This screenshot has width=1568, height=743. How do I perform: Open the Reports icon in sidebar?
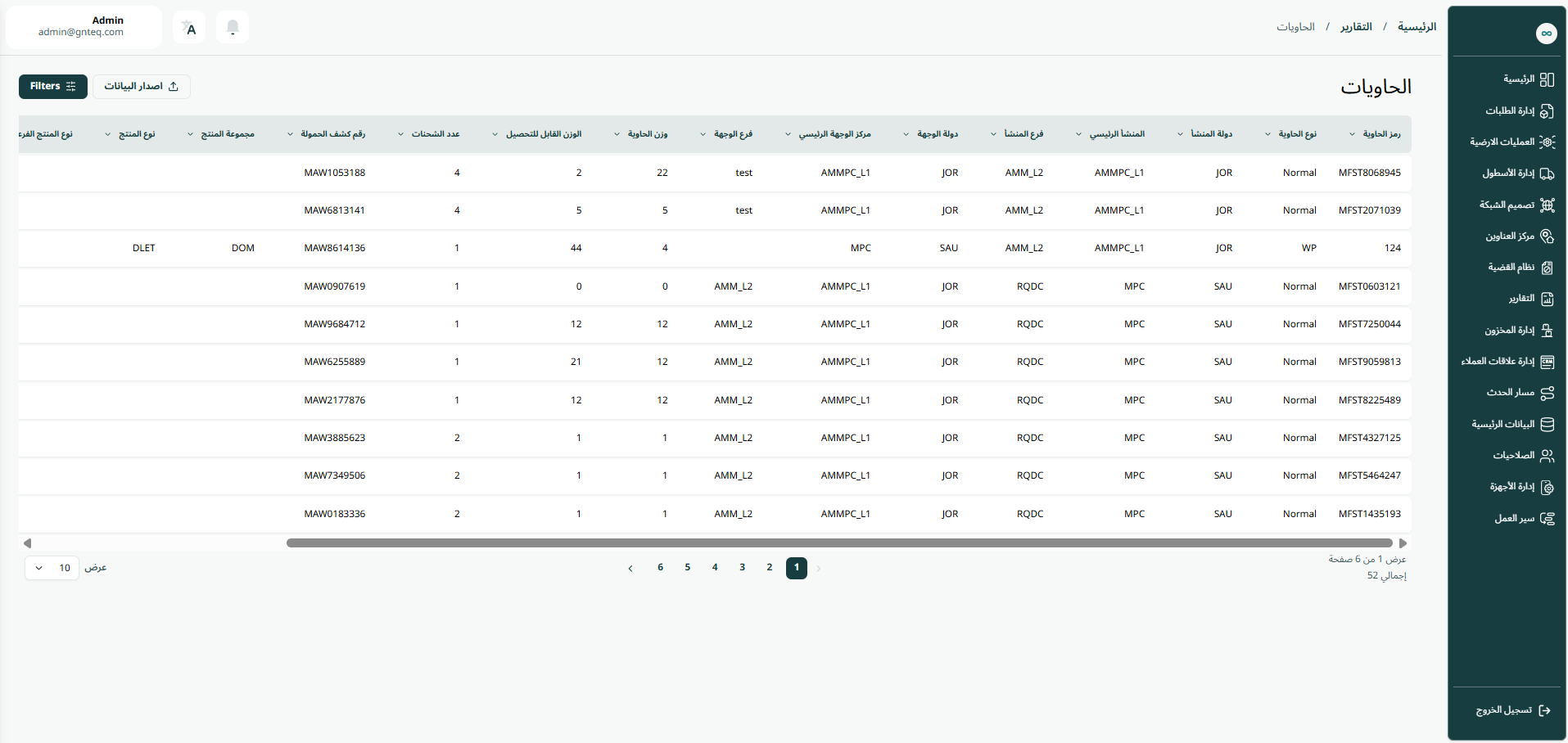pyautogui.click(x=1547, y=299)
